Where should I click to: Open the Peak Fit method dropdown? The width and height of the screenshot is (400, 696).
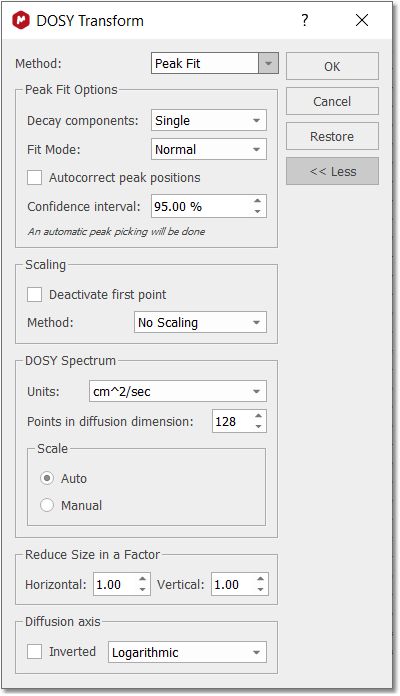(215, 63)
